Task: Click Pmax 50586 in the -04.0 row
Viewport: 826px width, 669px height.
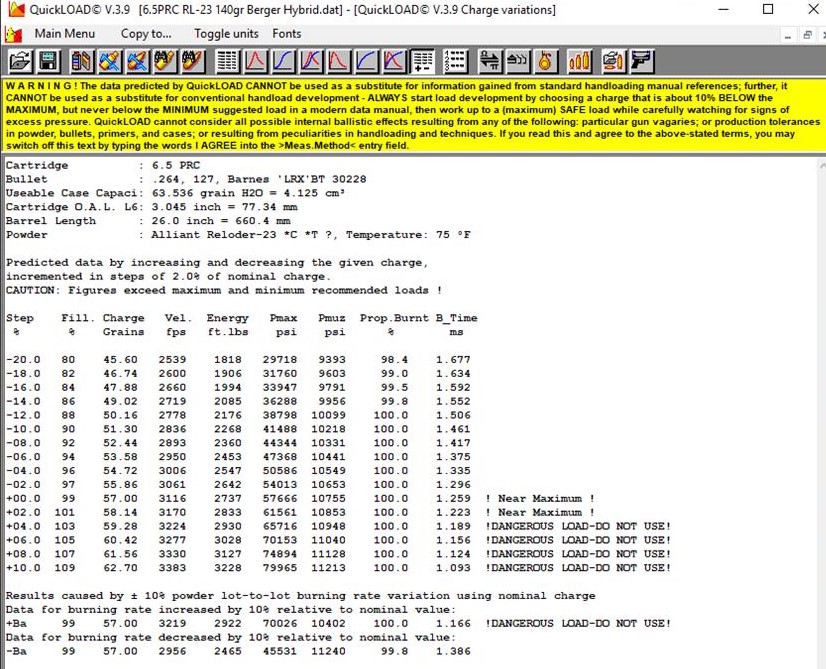Action: [x=280, y=470]
